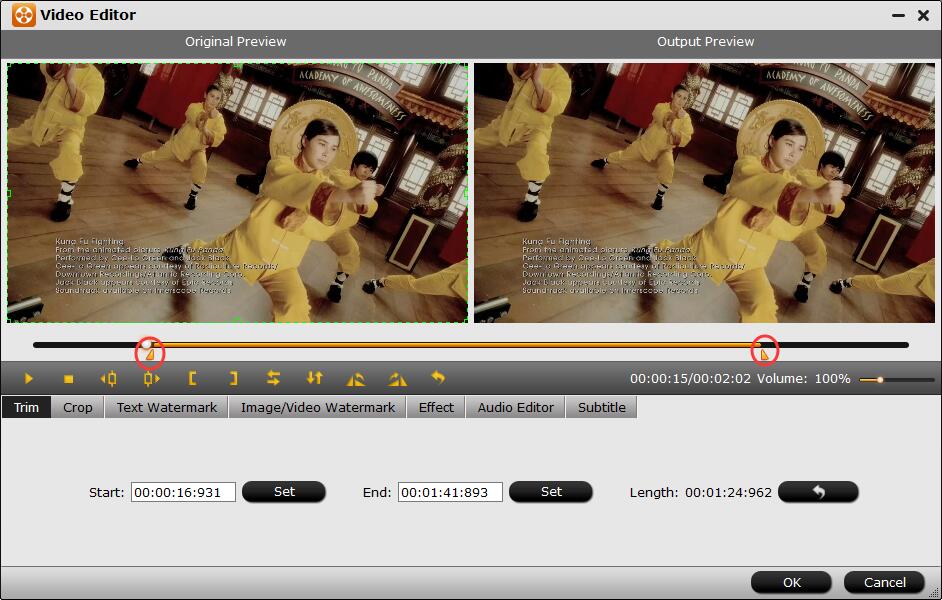Flip the video horizontally

coord(273,379)
